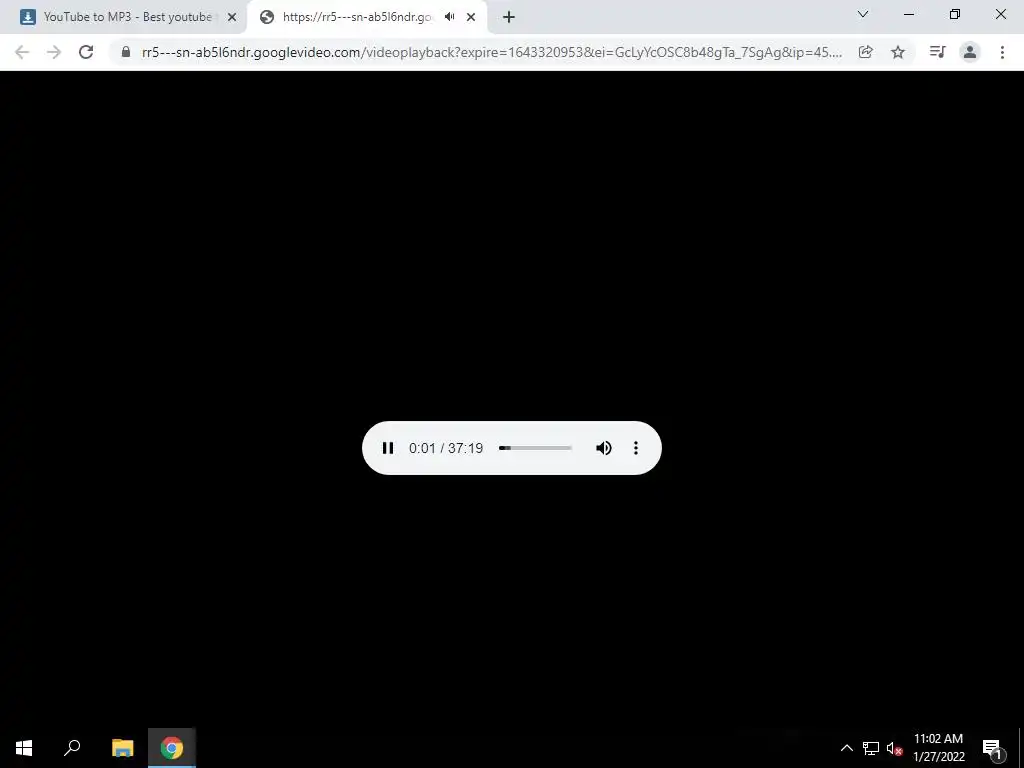Mute the tab via its speaker icon
The width and height of the screenshot is (1024, 768).
tap(449, 17)
